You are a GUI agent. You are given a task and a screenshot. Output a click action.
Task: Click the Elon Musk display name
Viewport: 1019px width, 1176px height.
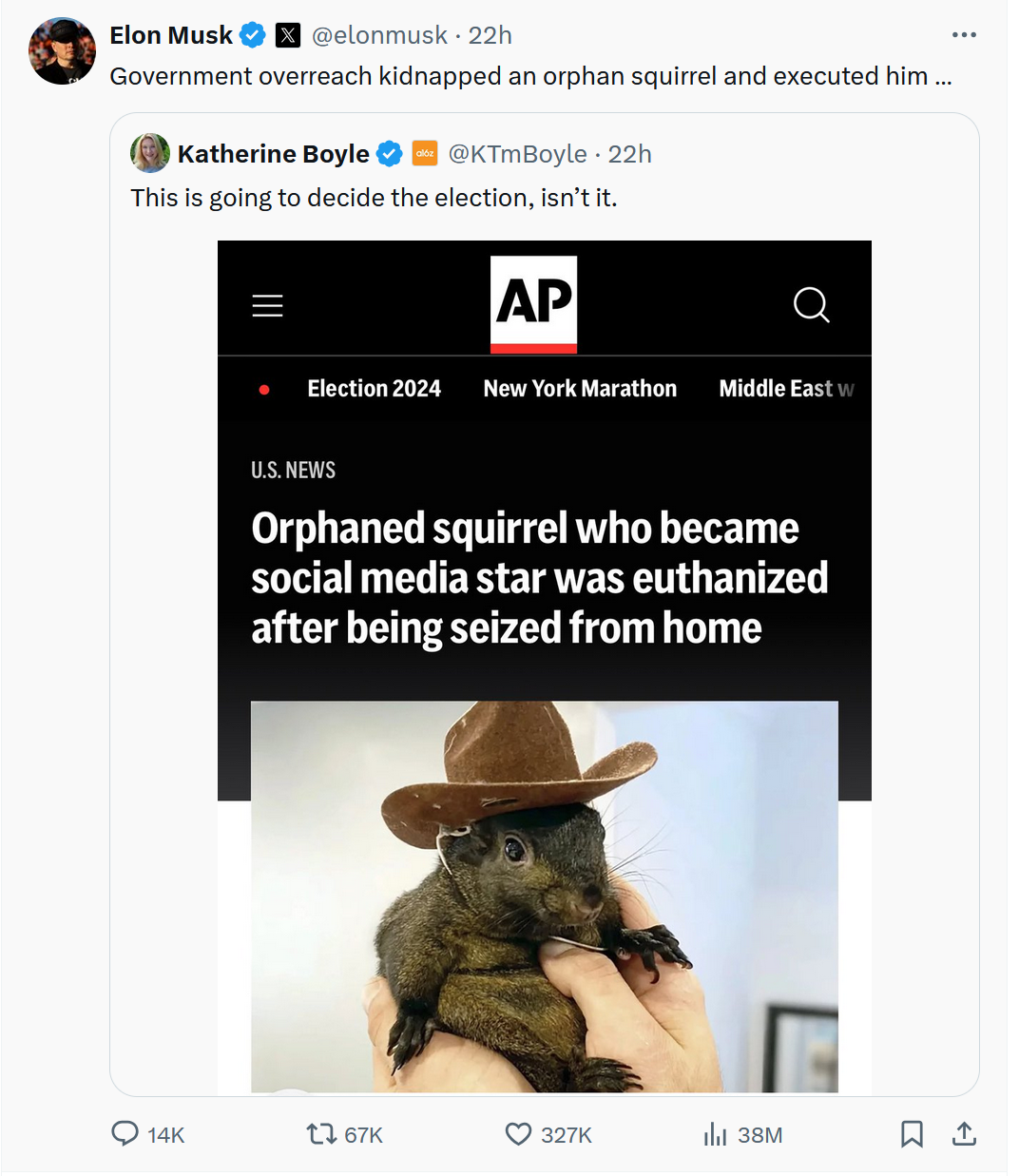[x=171, y=35]
